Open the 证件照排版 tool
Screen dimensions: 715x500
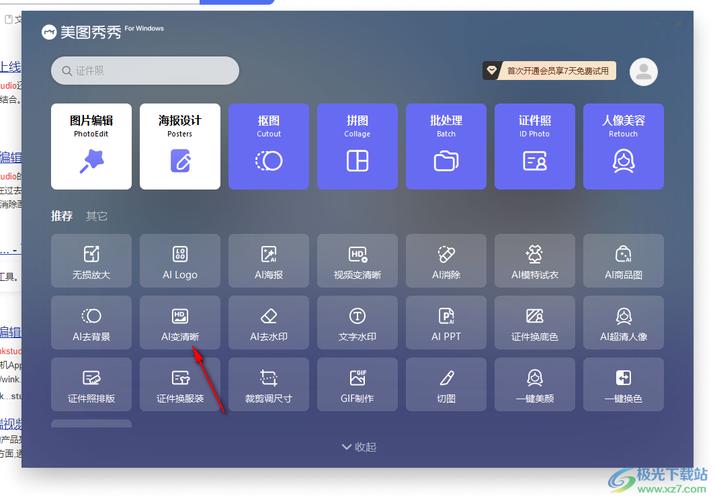pyautogui.click(x=91, y=385)
